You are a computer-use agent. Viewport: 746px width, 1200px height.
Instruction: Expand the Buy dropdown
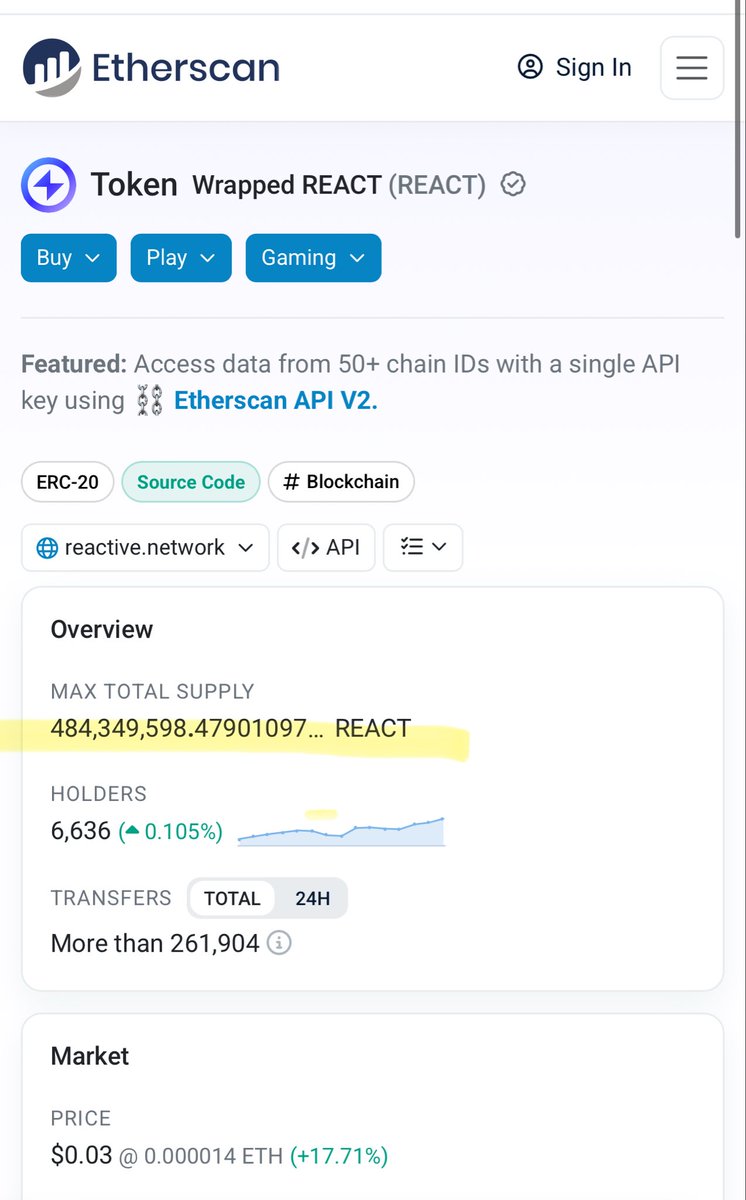click(x=69, y=258)
